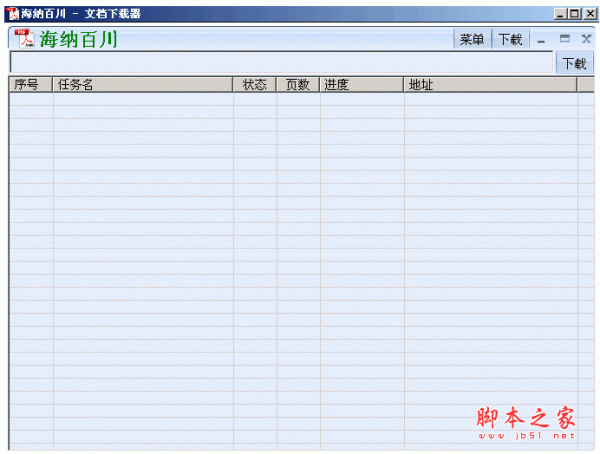Image resolution: width=600 pixels, height=454 pixels.
Task: Open the 菜单 menu button
Action: click(x=472, y=39)
